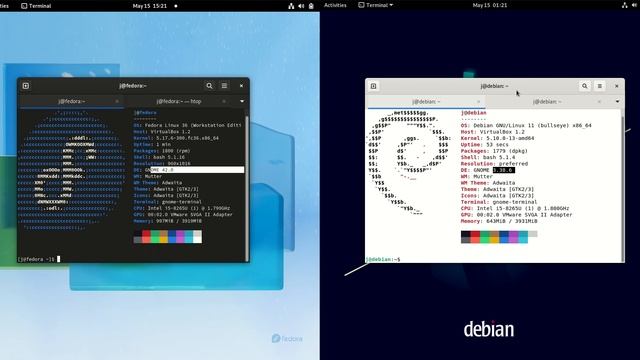
Task: Open new tab in Fedora terminal
Action: click(26, 86)
